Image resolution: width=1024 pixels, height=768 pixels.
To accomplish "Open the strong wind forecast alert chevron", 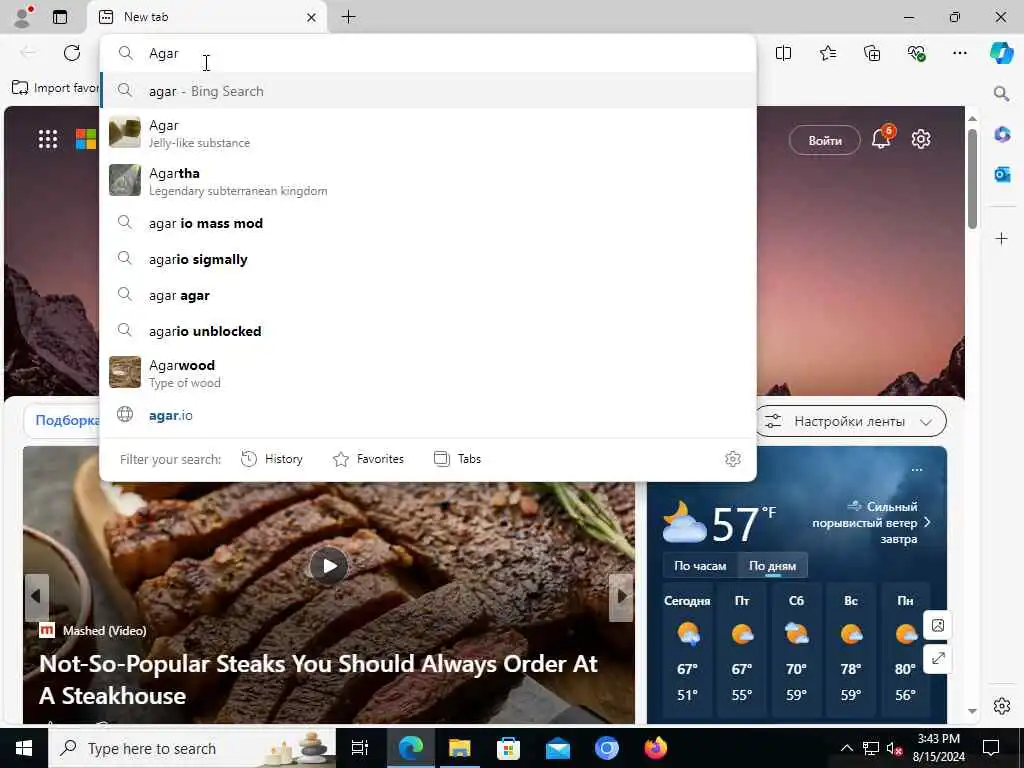I will 927,522.
